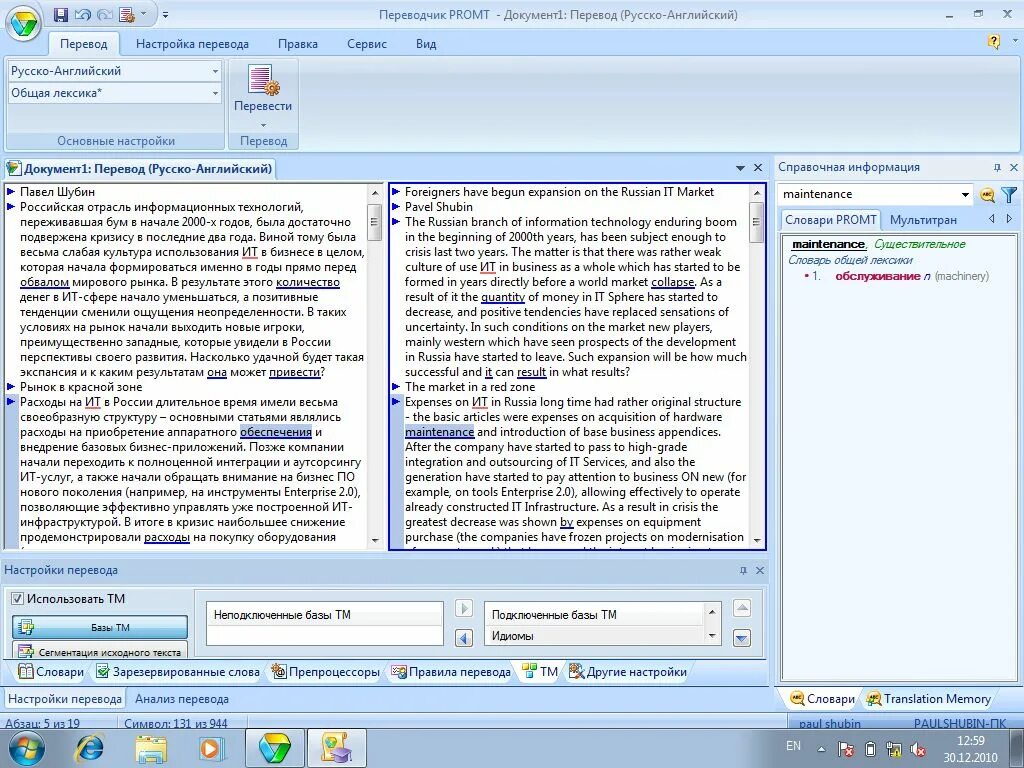The image size is (1024, 768).
Task: Open the speaker volume tray icon
Action: pyautogui.click(x=918, y=749)
